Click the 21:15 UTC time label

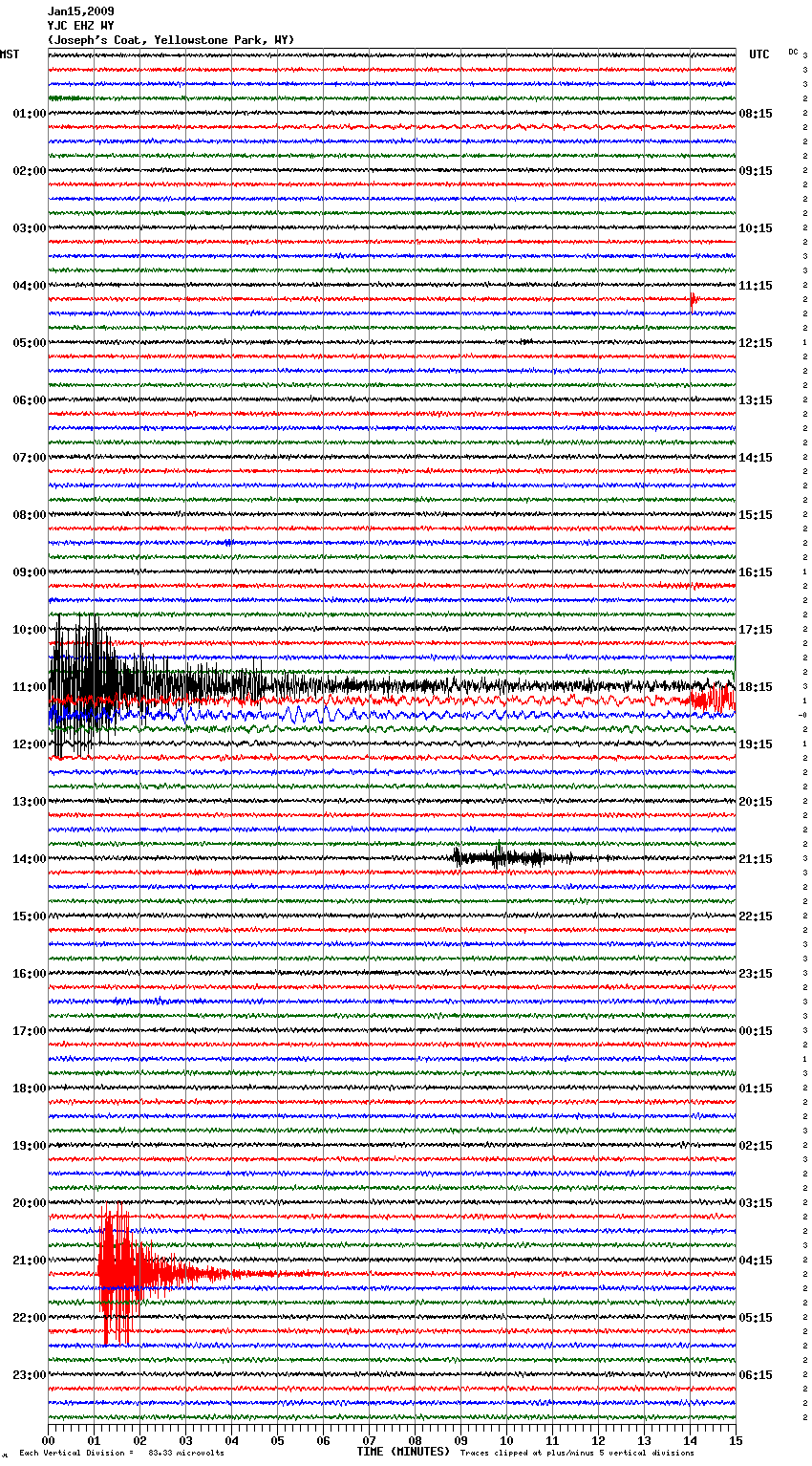click(756, 859)
